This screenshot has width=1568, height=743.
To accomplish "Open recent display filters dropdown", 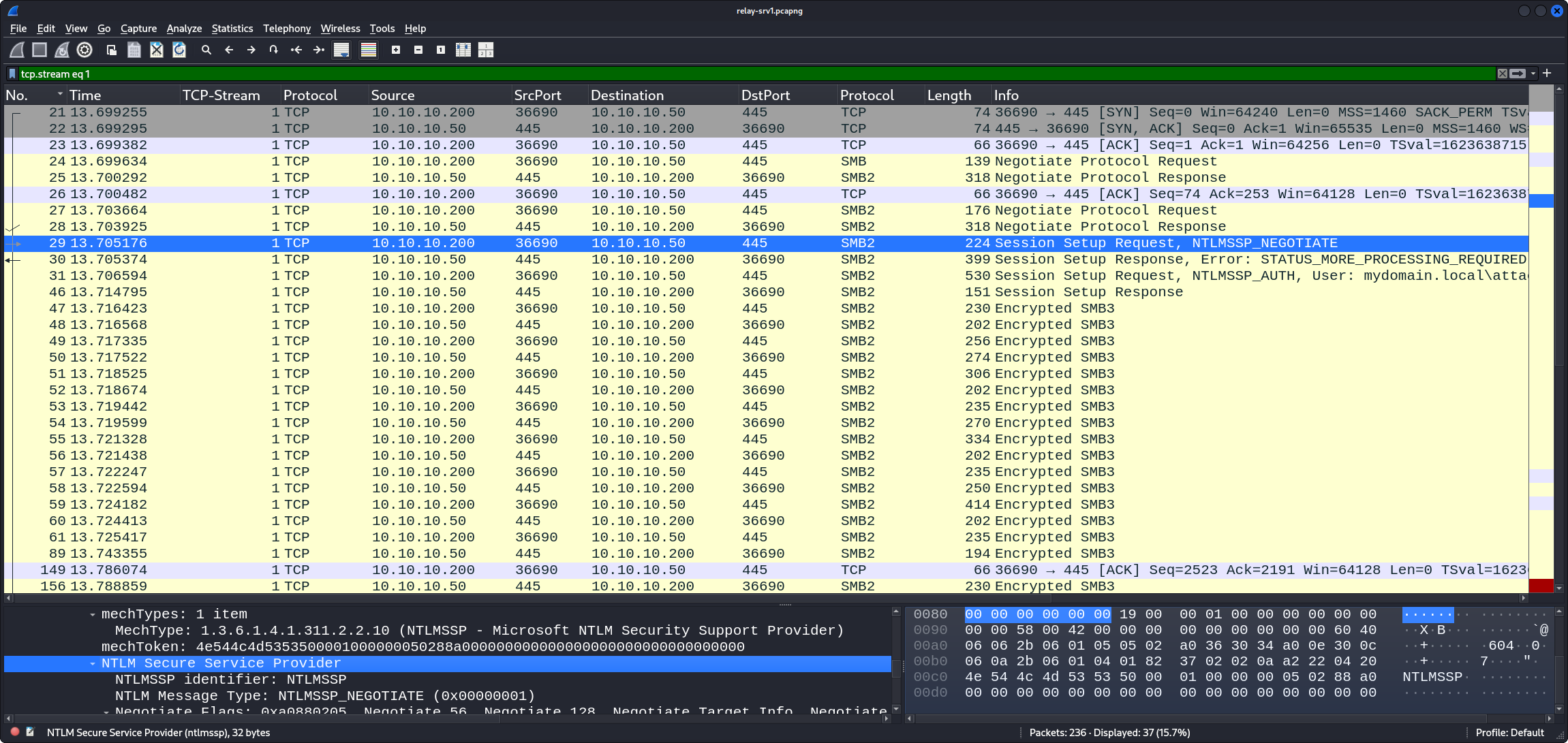I will click(x=1533, y=74).
